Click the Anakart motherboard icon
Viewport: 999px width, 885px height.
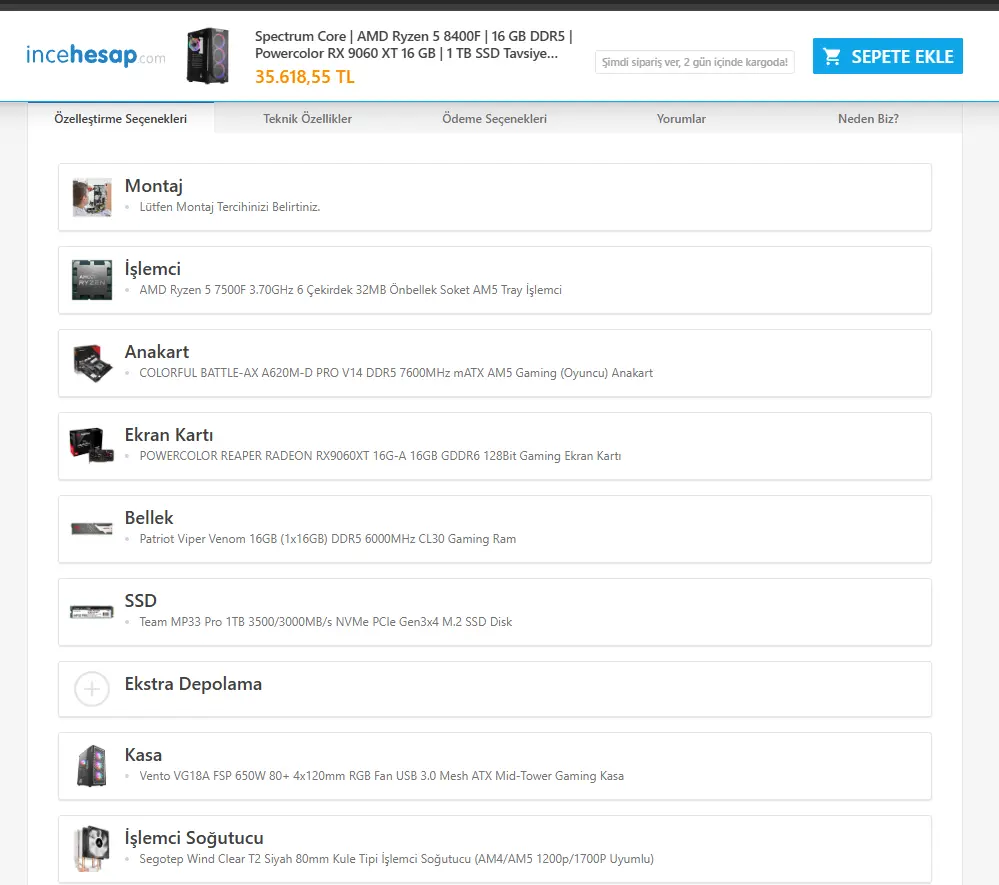(x=92, y=363)
